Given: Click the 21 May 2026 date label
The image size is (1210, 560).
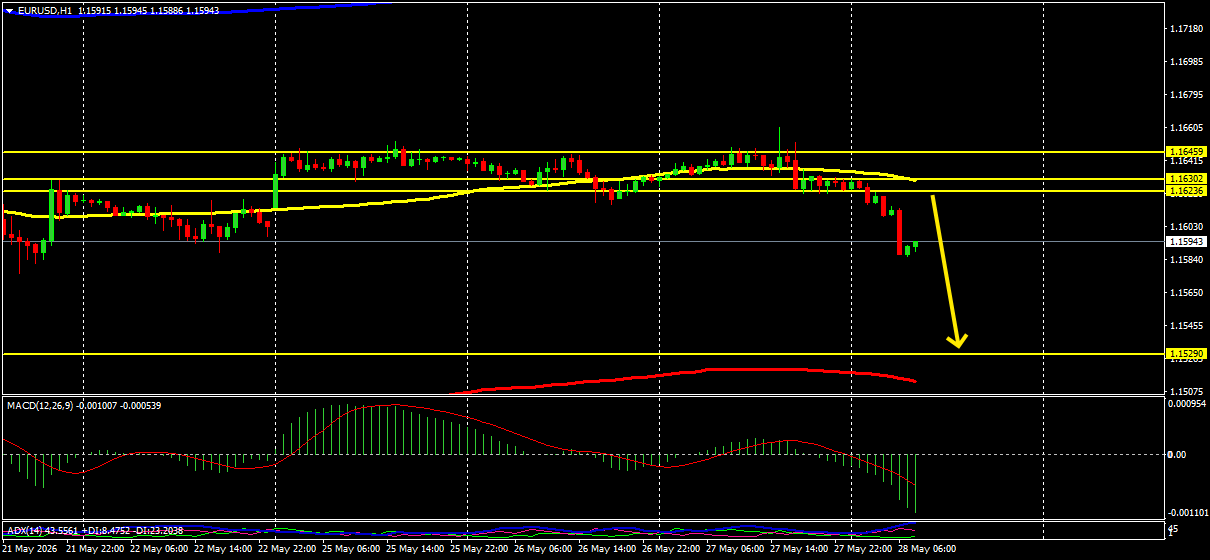Looking at the screenshot, I should 30,550.
